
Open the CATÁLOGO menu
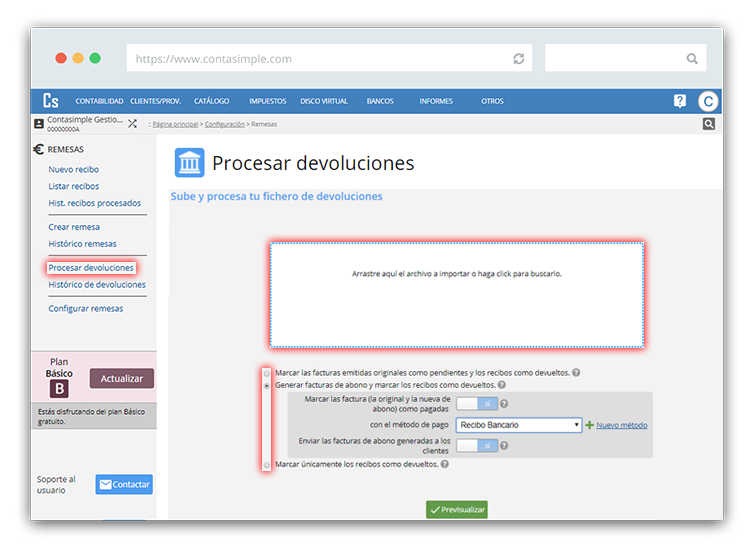[211, 101]
